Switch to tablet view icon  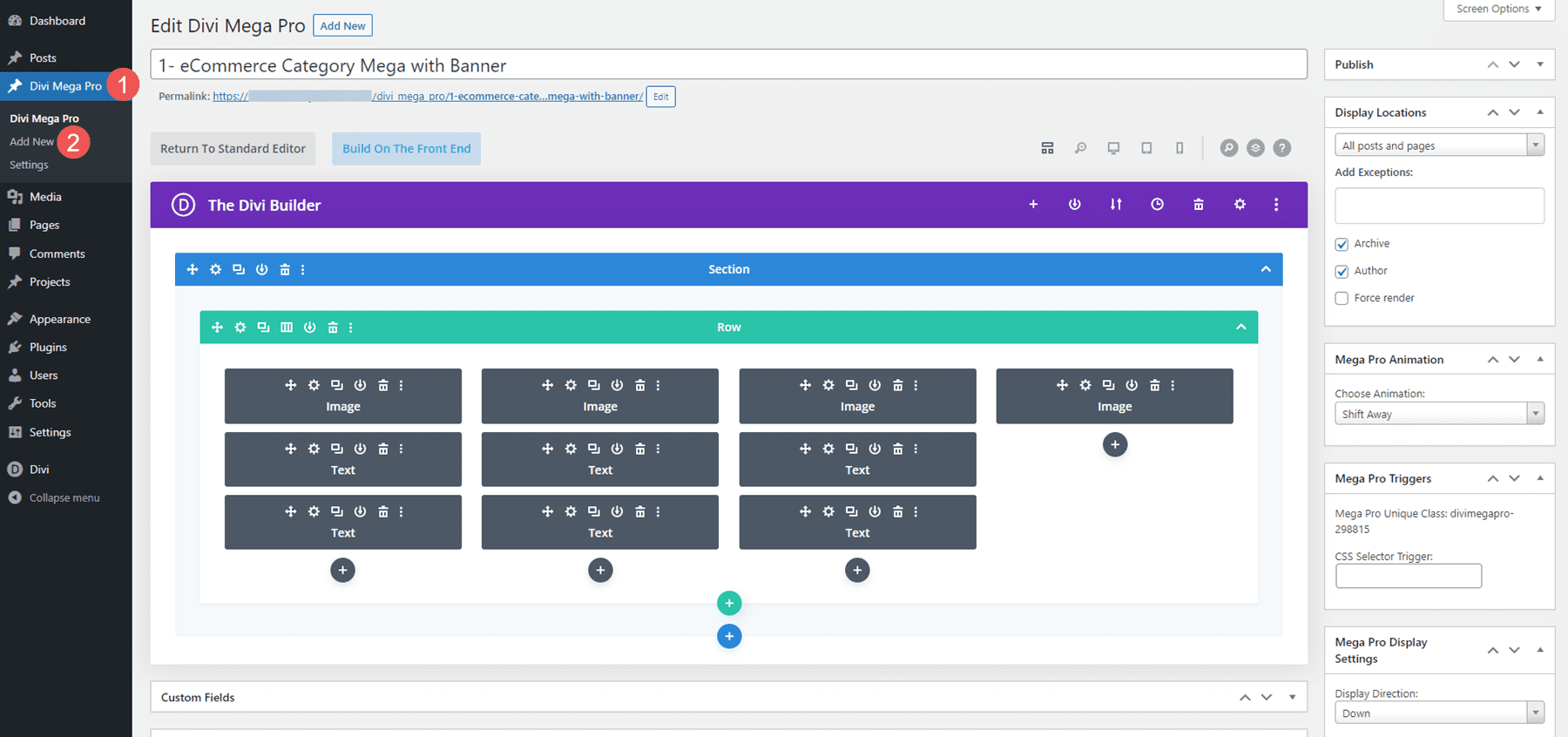(x=1146, y=148)
